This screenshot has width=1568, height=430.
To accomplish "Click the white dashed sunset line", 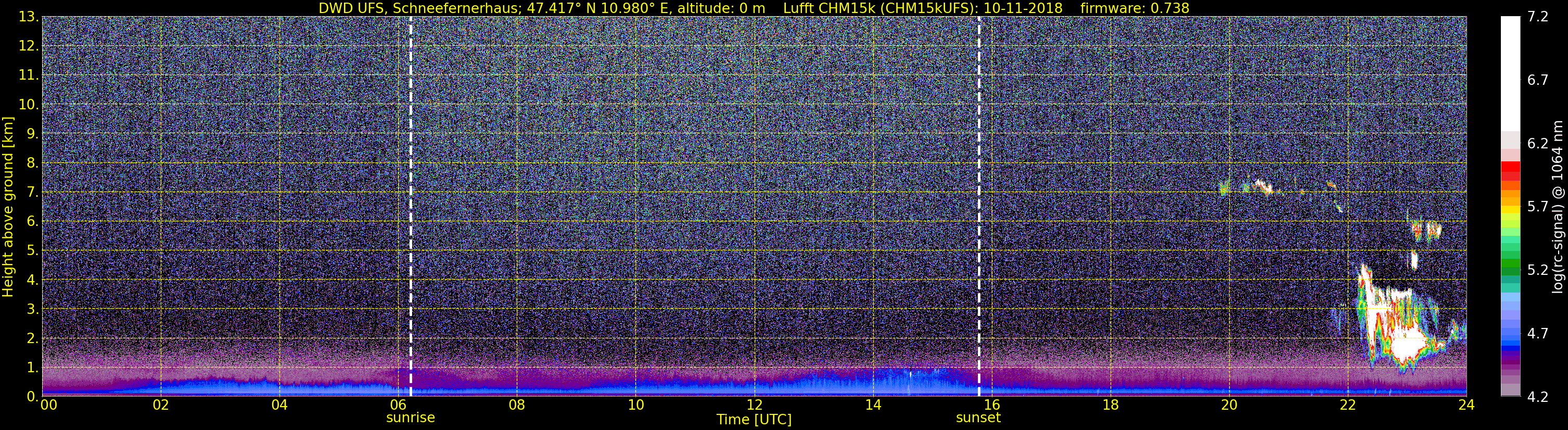I will pos(979,206).
